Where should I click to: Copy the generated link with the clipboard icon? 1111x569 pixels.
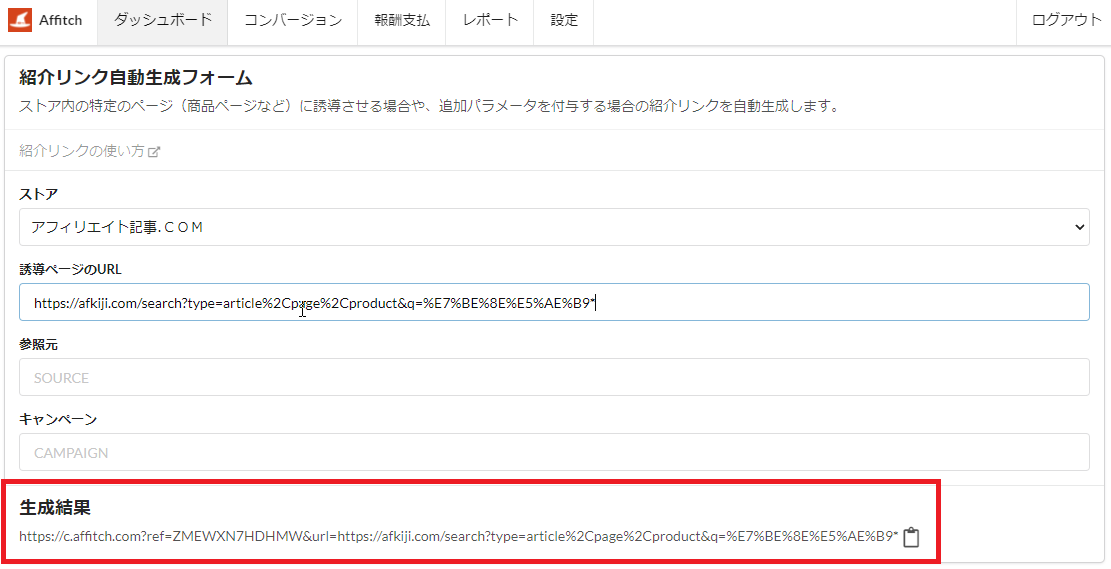click(x=911, y=538)
